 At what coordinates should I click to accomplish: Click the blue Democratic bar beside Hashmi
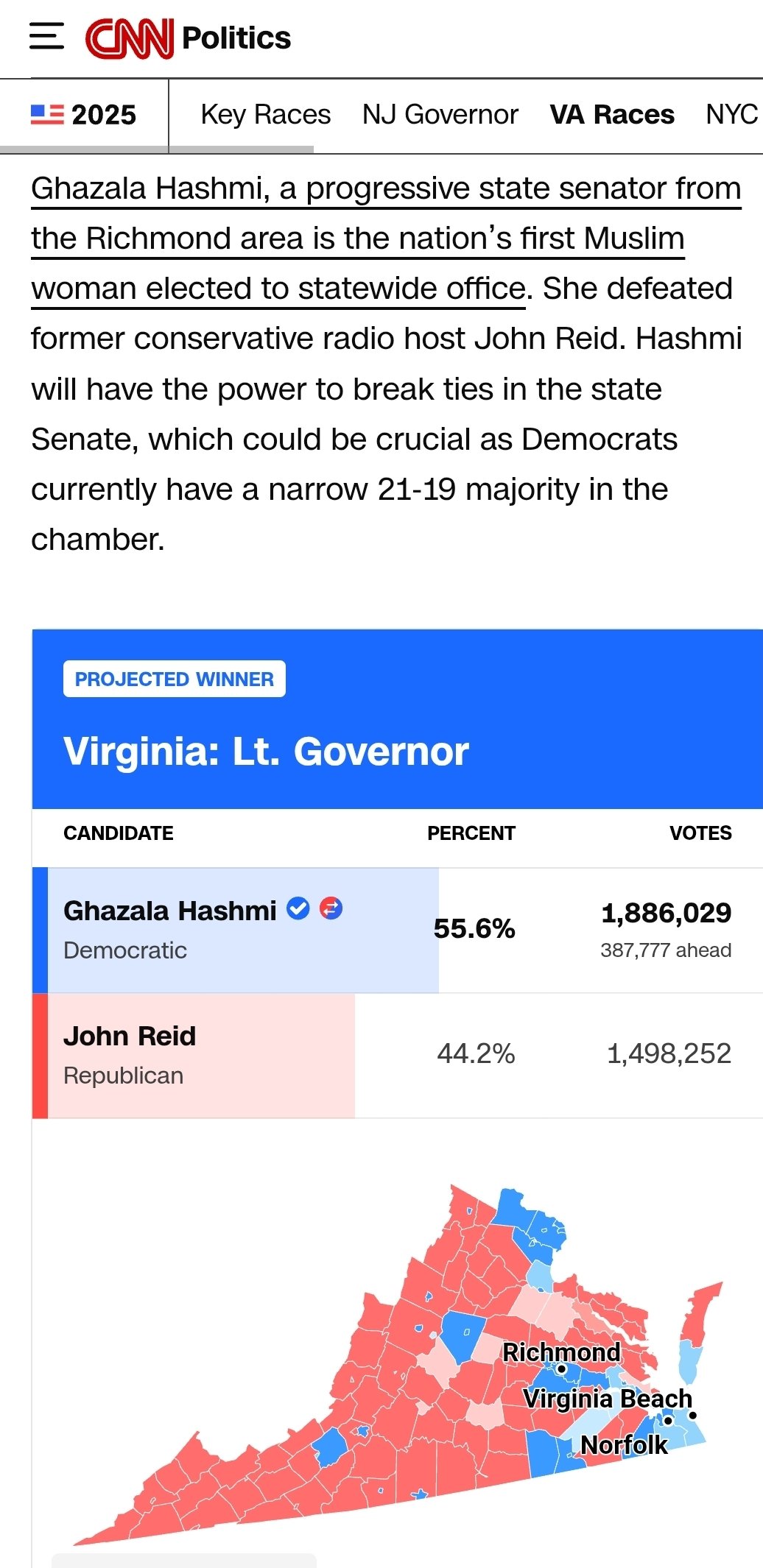[x=40, y=930]
